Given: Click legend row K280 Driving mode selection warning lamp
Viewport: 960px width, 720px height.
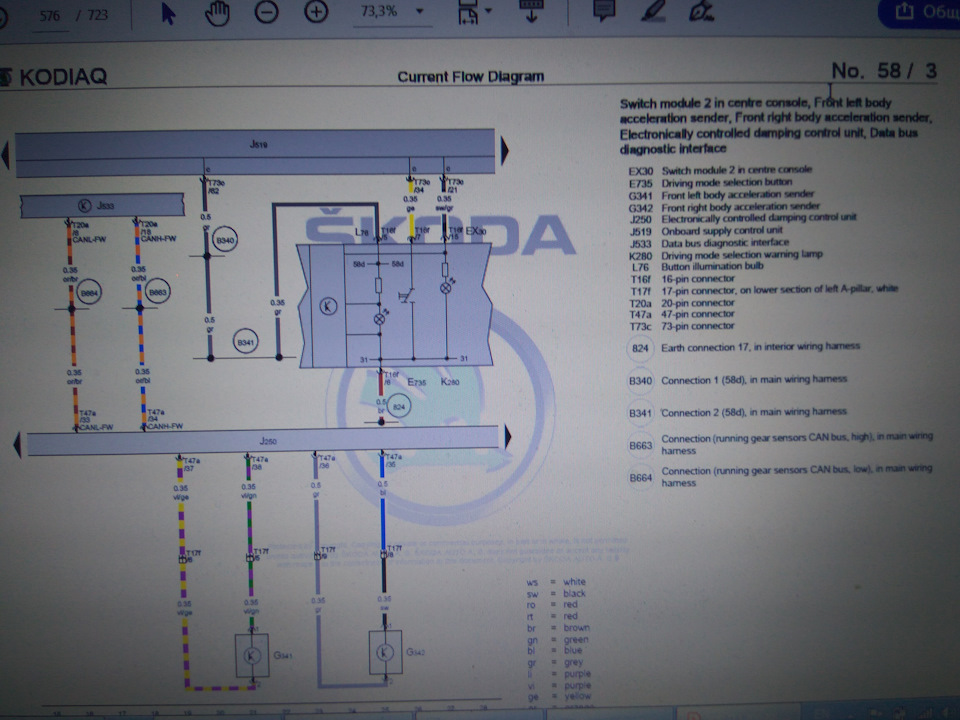Looking at the screenshot, I should 726,254.
